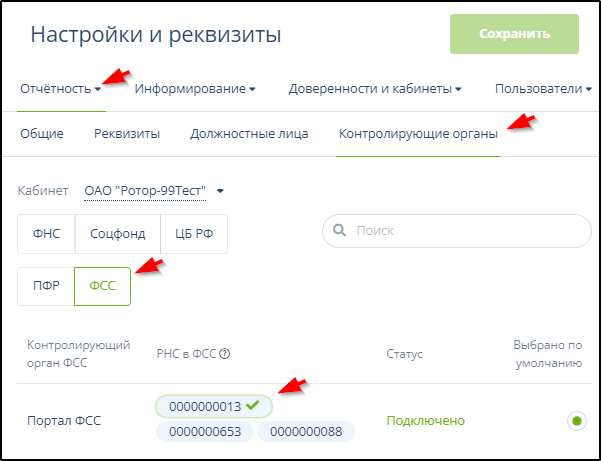Image resolution: width=601 pixels, height=461 pixels.
Task: Open the Кабинет selector ОАО "Ротор-99Тест"
Action: pyautogui.click(x=154, y=190)
